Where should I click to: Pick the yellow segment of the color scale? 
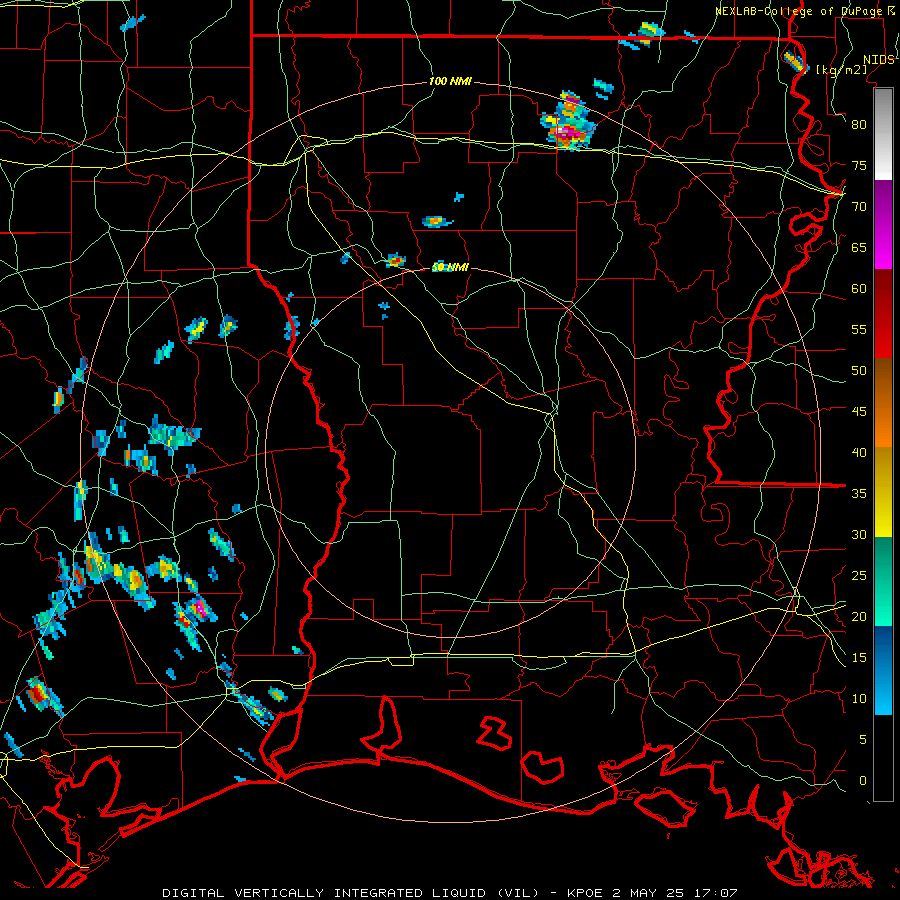click(x=884, y=492)
